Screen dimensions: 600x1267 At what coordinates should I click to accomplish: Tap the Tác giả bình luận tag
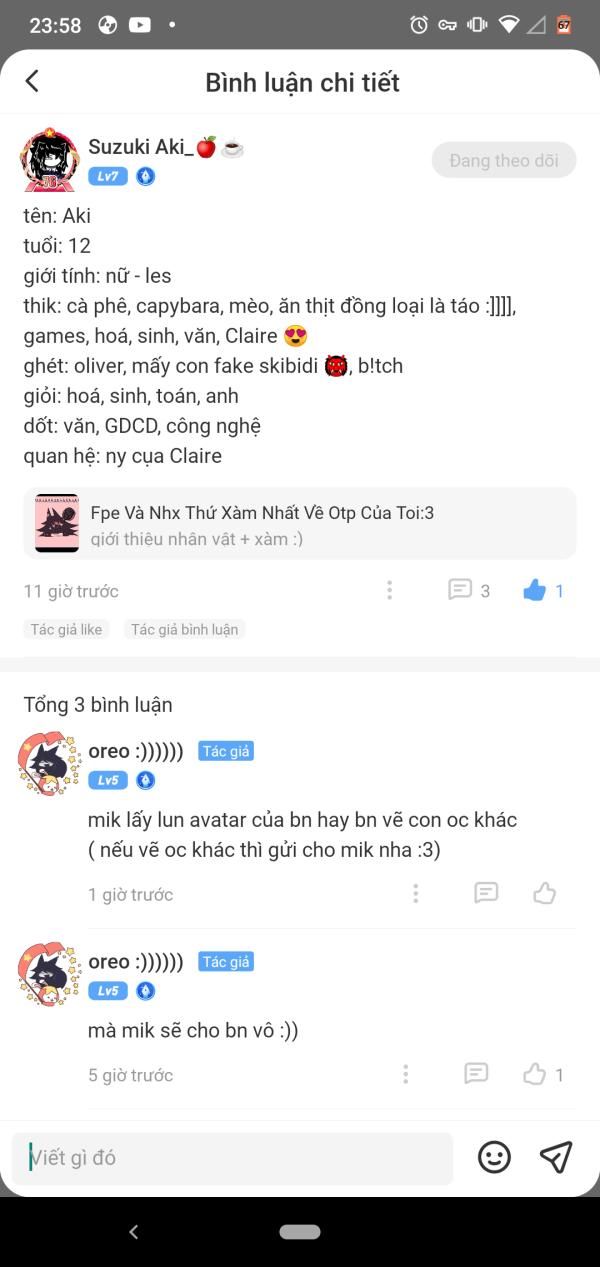pos(185,629)
